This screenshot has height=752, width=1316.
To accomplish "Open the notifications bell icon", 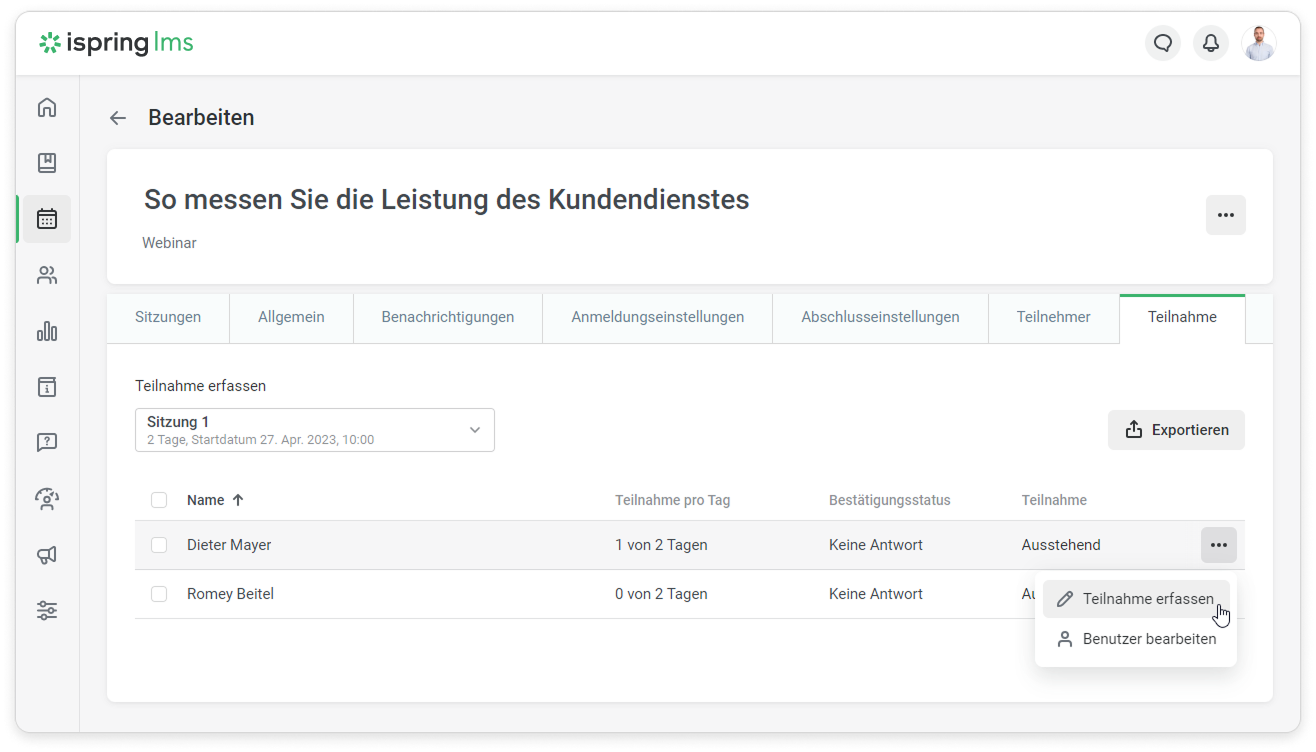I will [1210, 43].
